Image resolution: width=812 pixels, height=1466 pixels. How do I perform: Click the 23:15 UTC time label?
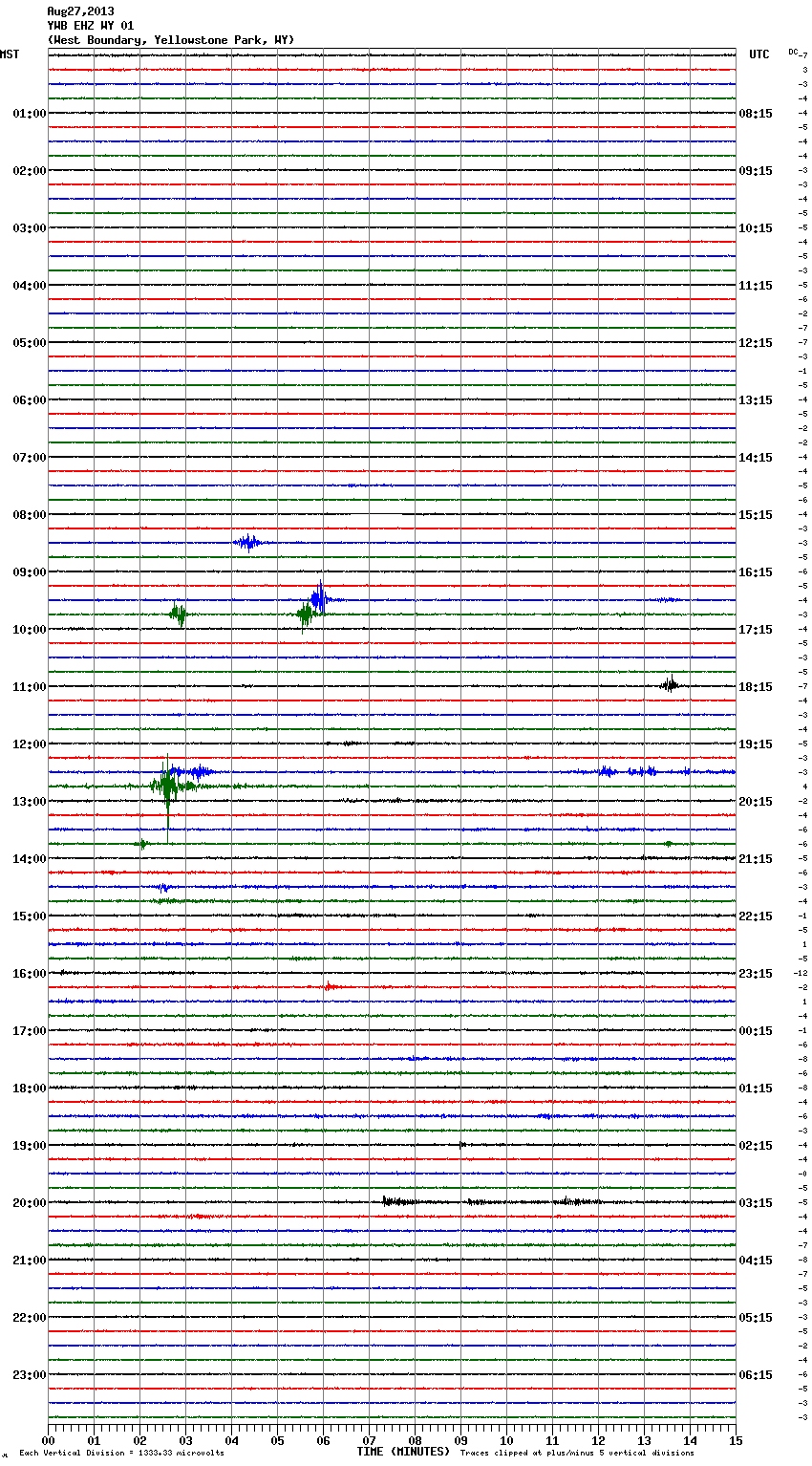tap(756, 974)
